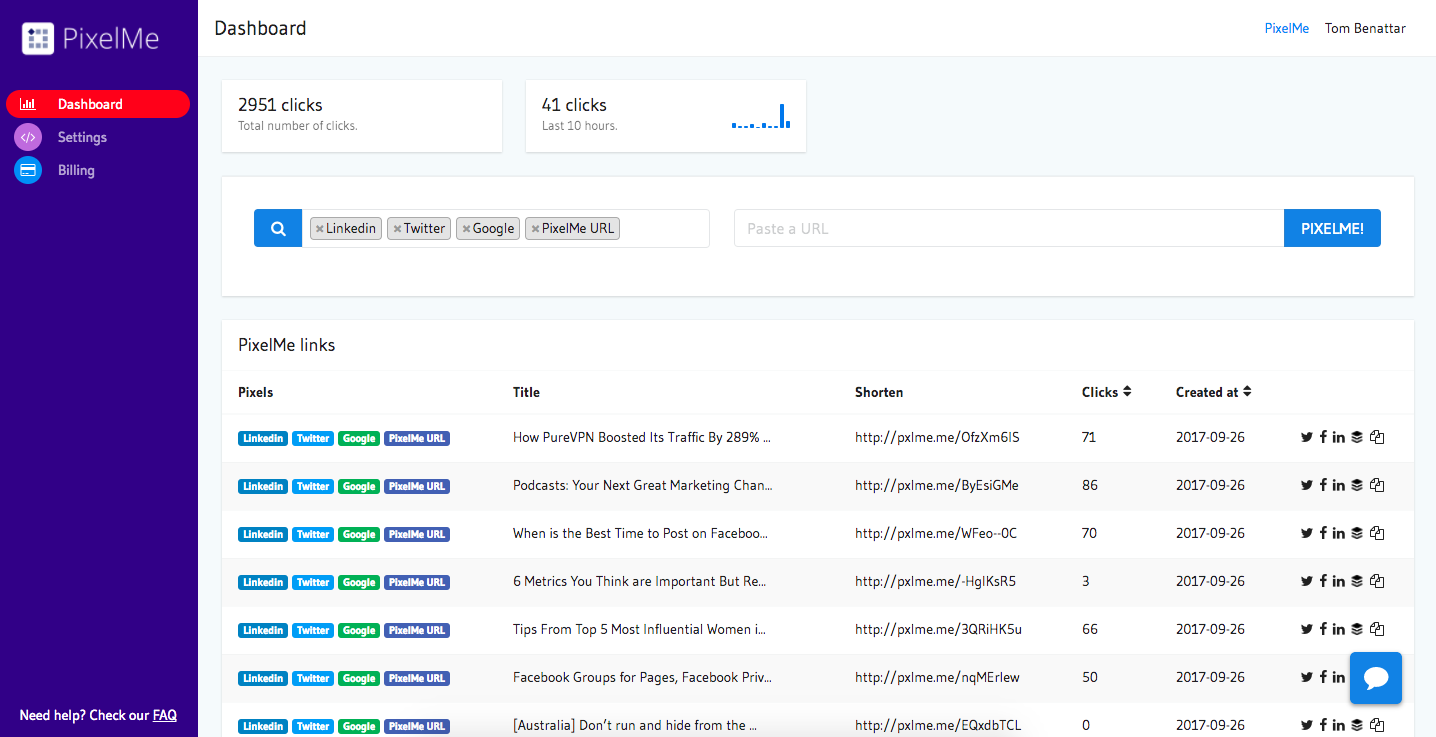The width and height of the screenshot is (1436, 737).
Task: Open the FAQ help link
Action: (x=164, y=715)
